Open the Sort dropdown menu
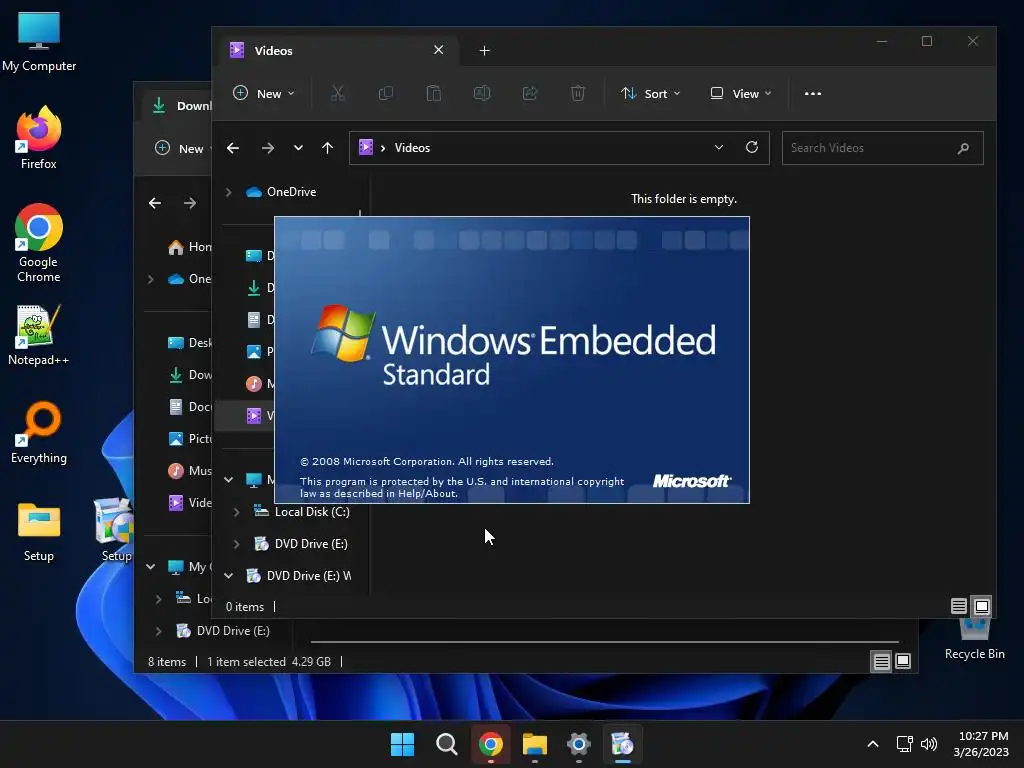The width and height of the screenshot is (1024, 768). (x=650, y=93)
